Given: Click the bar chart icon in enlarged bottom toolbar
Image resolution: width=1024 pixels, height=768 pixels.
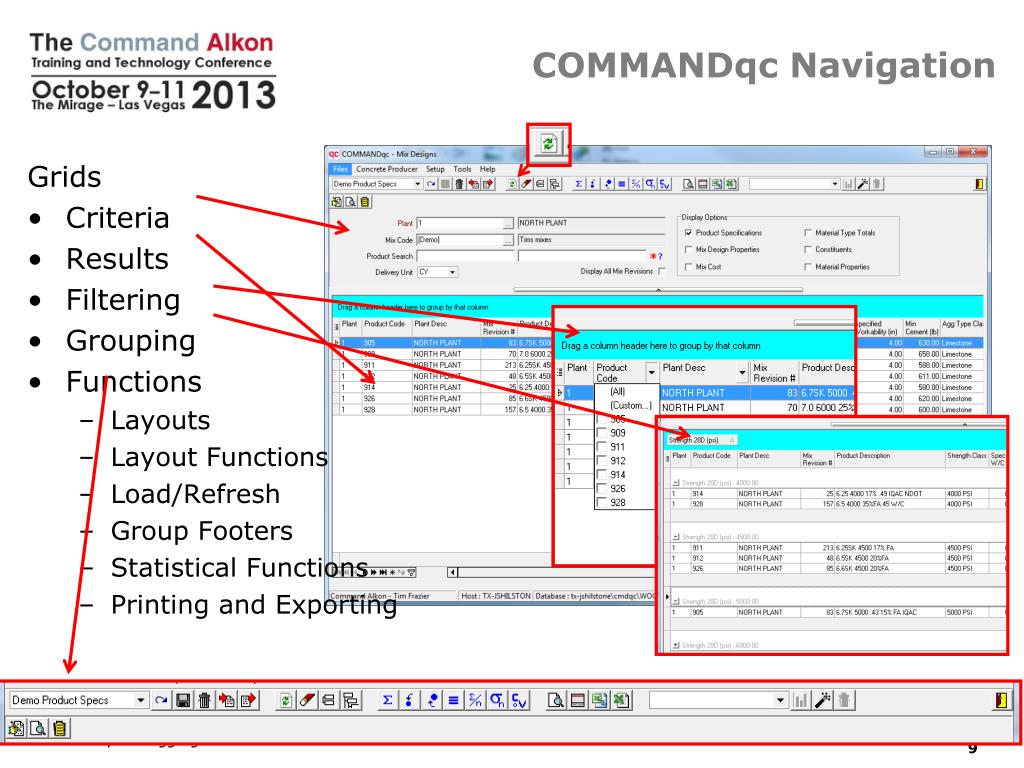Looking at the screenshot, I should [801, 700].
